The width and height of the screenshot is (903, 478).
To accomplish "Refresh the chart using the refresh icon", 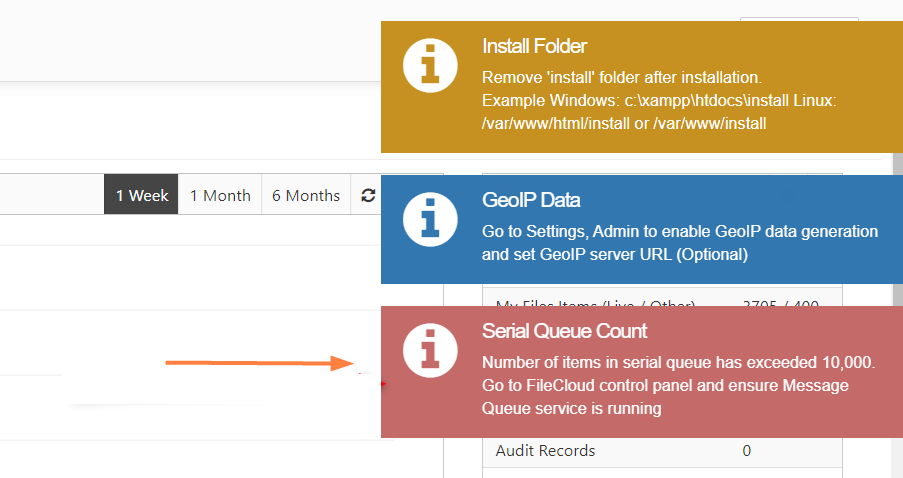I will tap(367, 195).
